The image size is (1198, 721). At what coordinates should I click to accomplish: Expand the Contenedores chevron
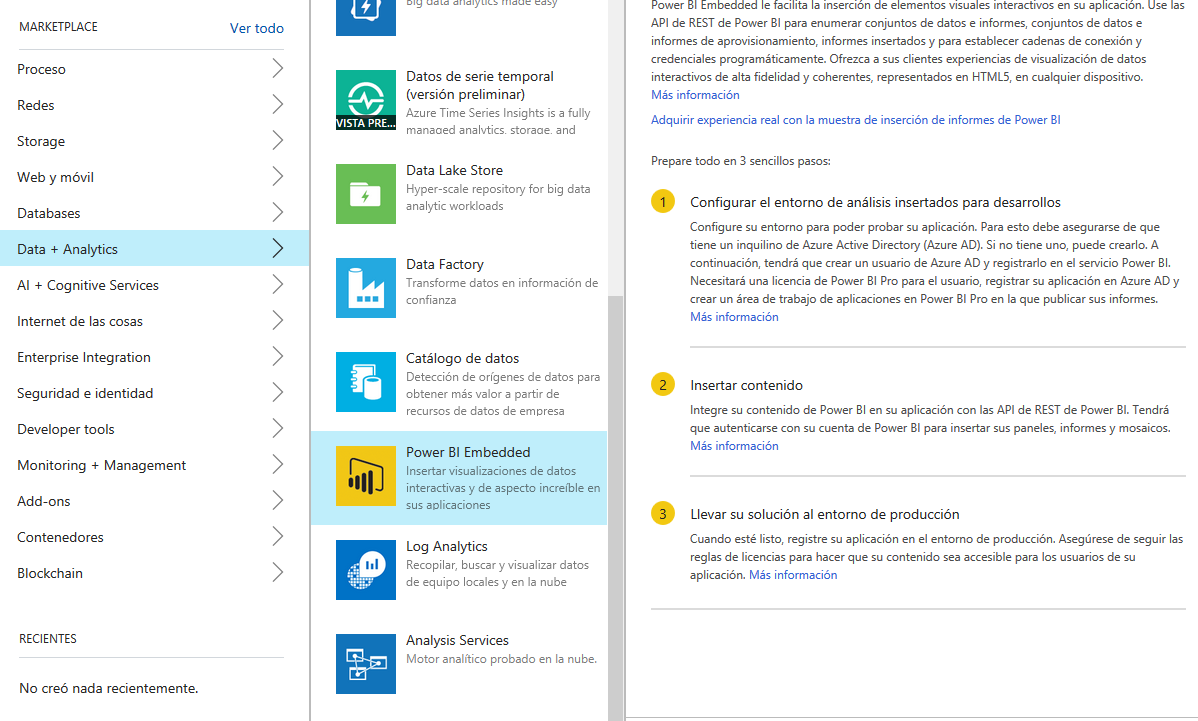[277, 536]
